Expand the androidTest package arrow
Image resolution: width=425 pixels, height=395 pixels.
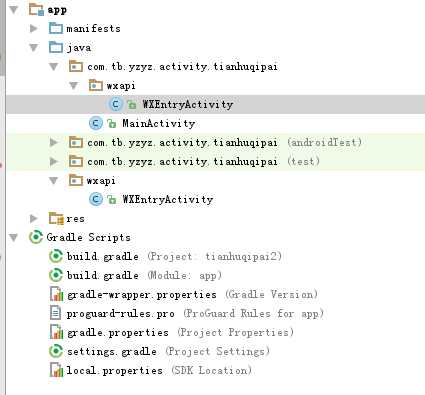53,143
